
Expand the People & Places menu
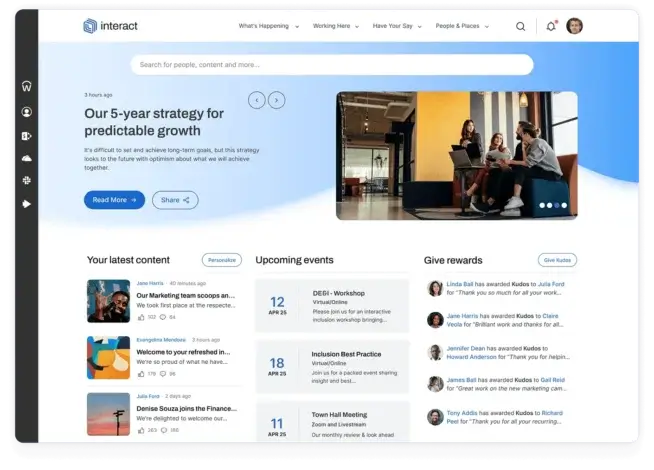coord(462,26)
